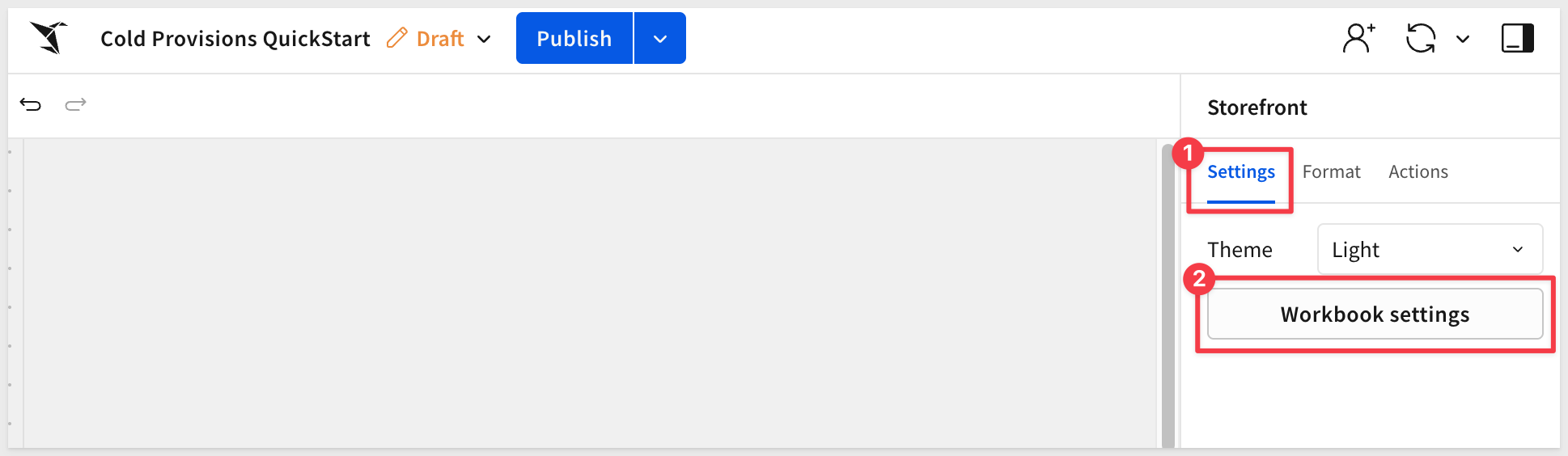Switch to the Settings tab

coord(1240,172)
